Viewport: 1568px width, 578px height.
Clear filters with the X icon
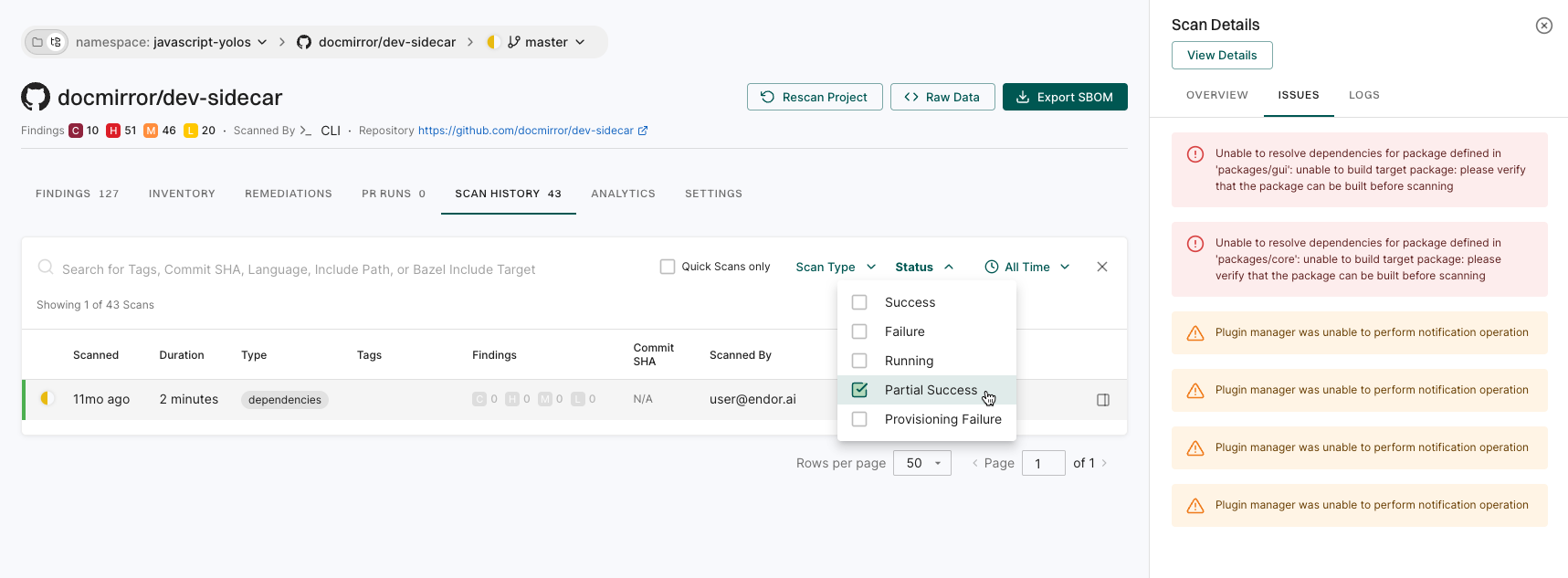click(1102, 267)
